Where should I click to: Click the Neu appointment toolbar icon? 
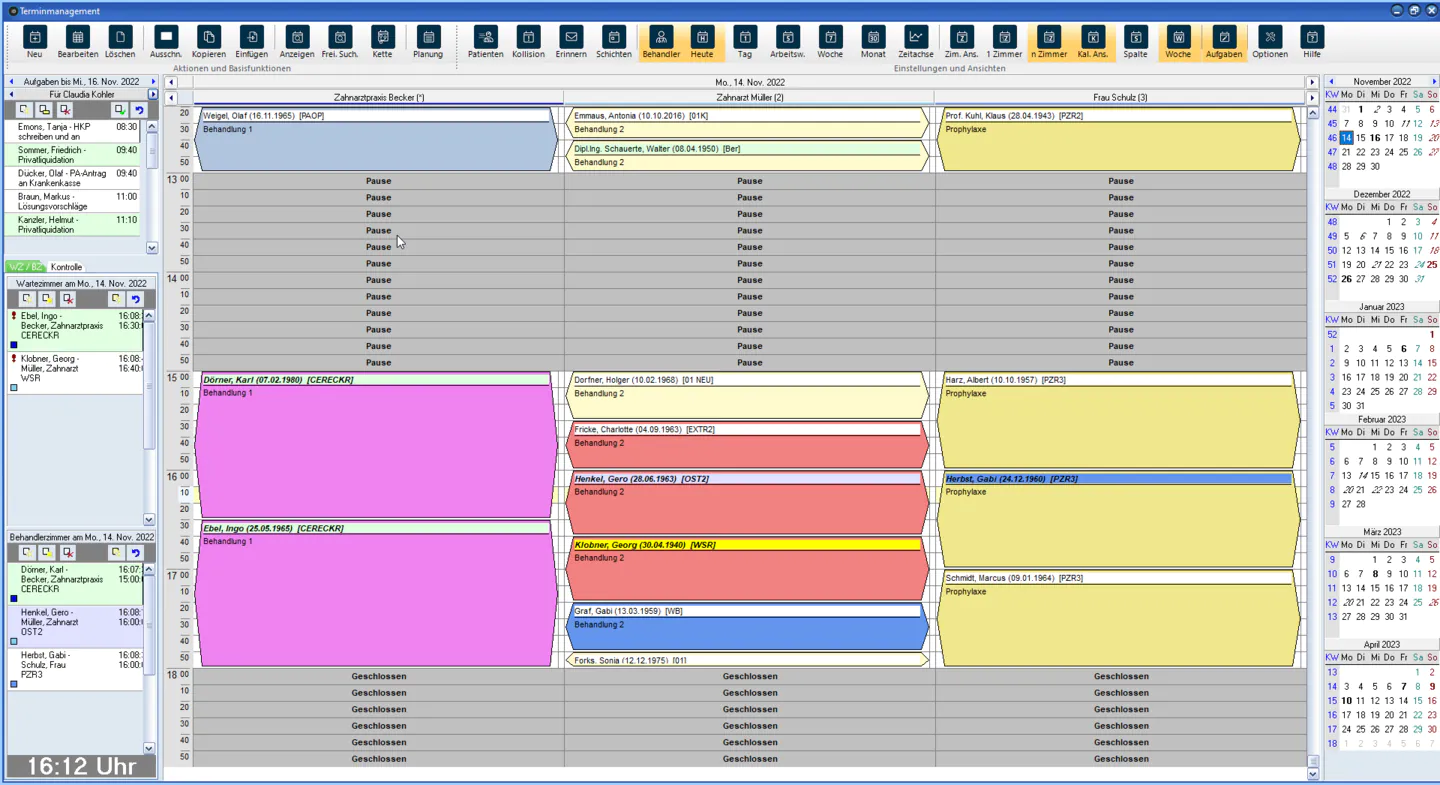coord(35,42)
